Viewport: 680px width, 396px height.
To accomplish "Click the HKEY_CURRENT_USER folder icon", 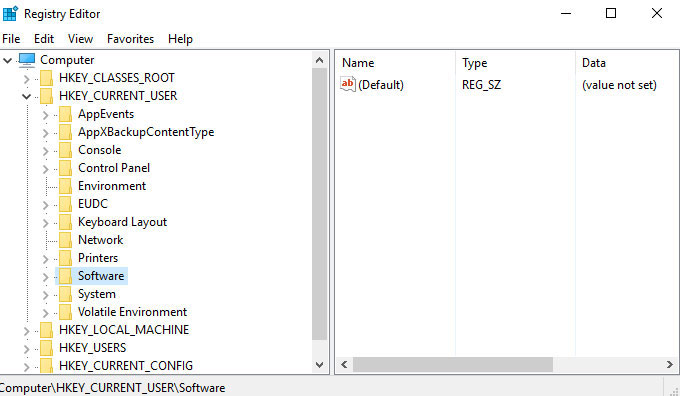I will (46, 96).
